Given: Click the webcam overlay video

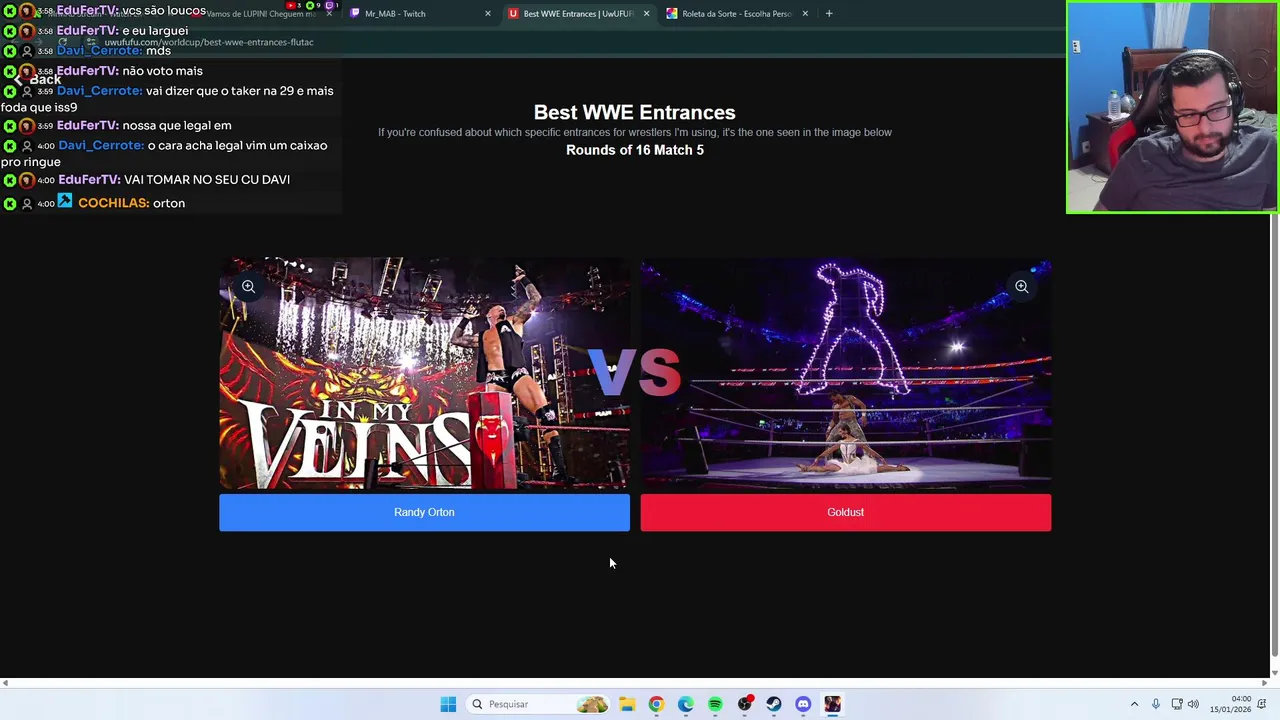Looking at the screenshot, I should tap(1172, 107).
